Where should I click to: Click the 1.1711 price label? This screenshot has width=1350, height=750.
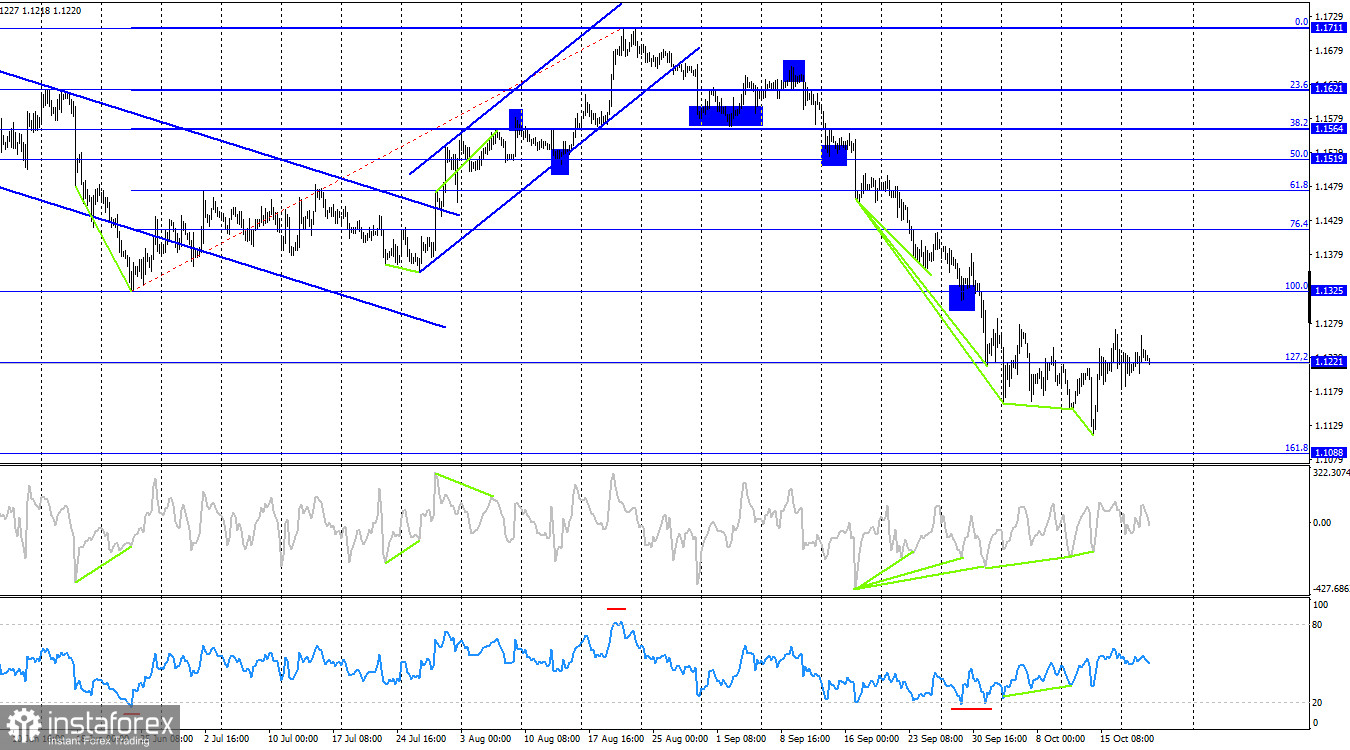coord(1329,29)
